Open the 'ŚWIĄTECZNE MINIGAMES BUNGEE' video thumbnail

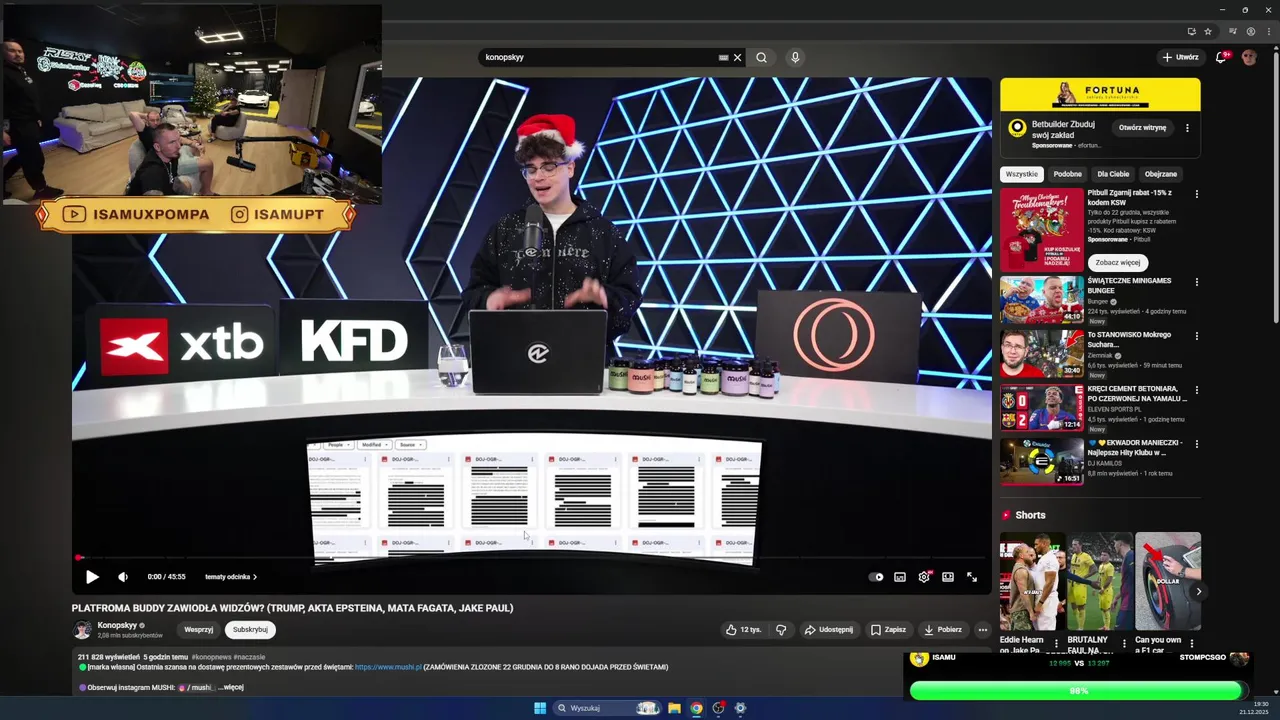tap(1042, 300)
